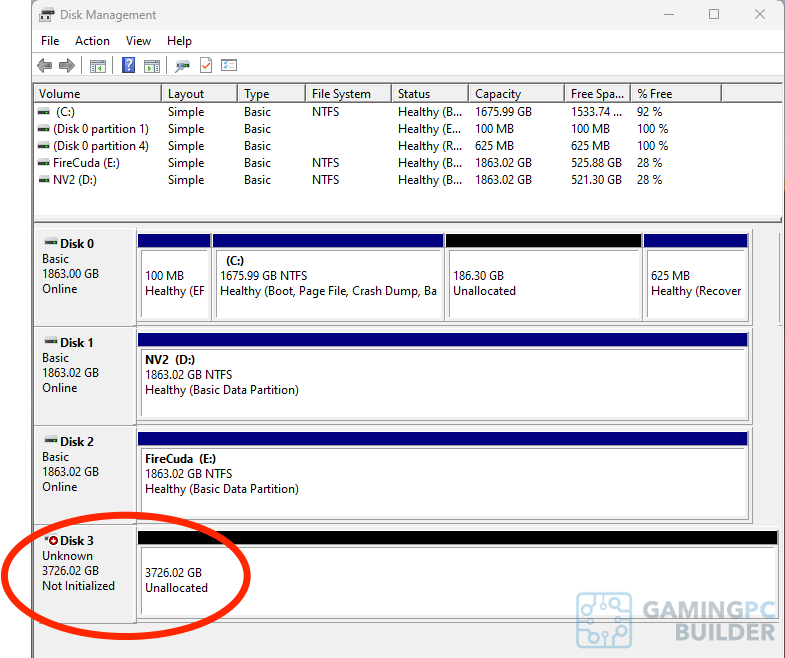Click the Disk 3 red error icon
Viewport: 785px width, 658px height.
click(x=52, y=540)
